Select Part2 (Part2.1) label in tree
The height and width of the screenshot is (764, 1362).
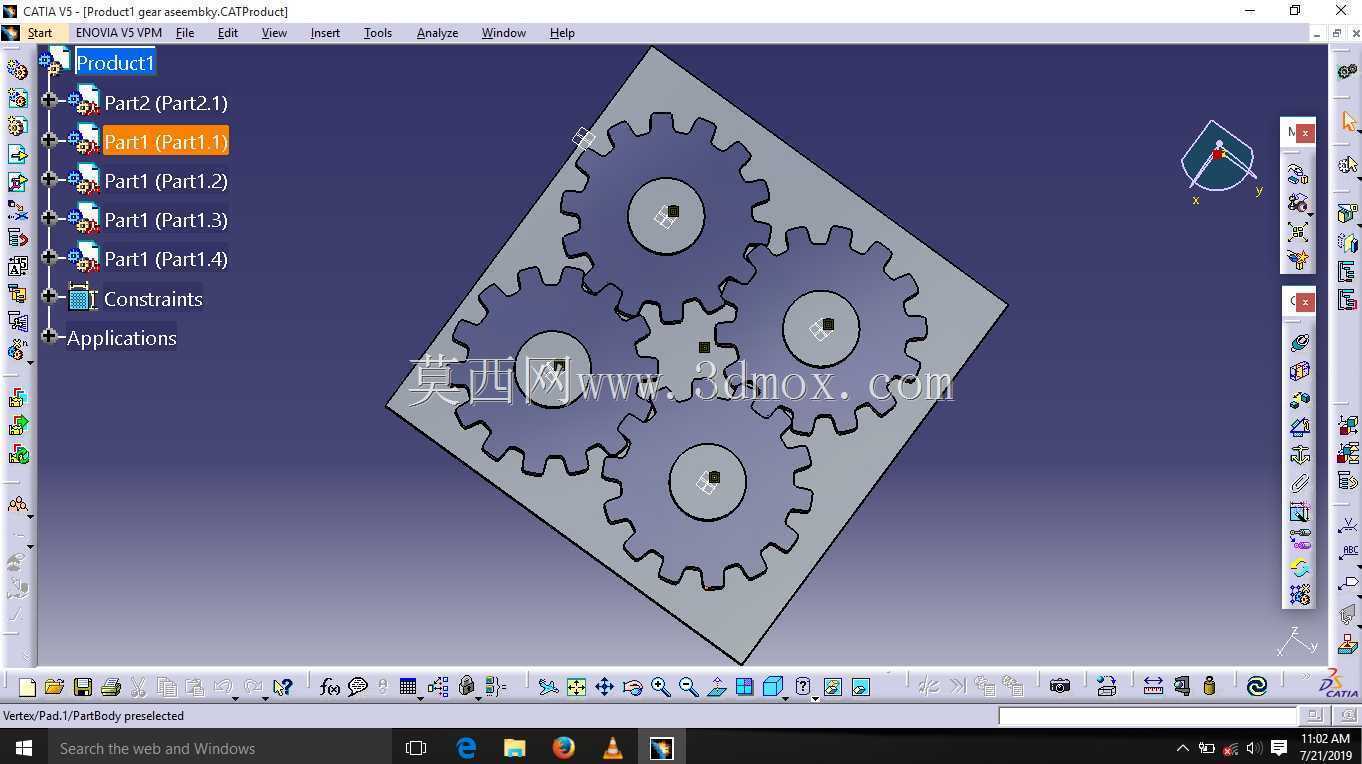click(x=166, y=103)
